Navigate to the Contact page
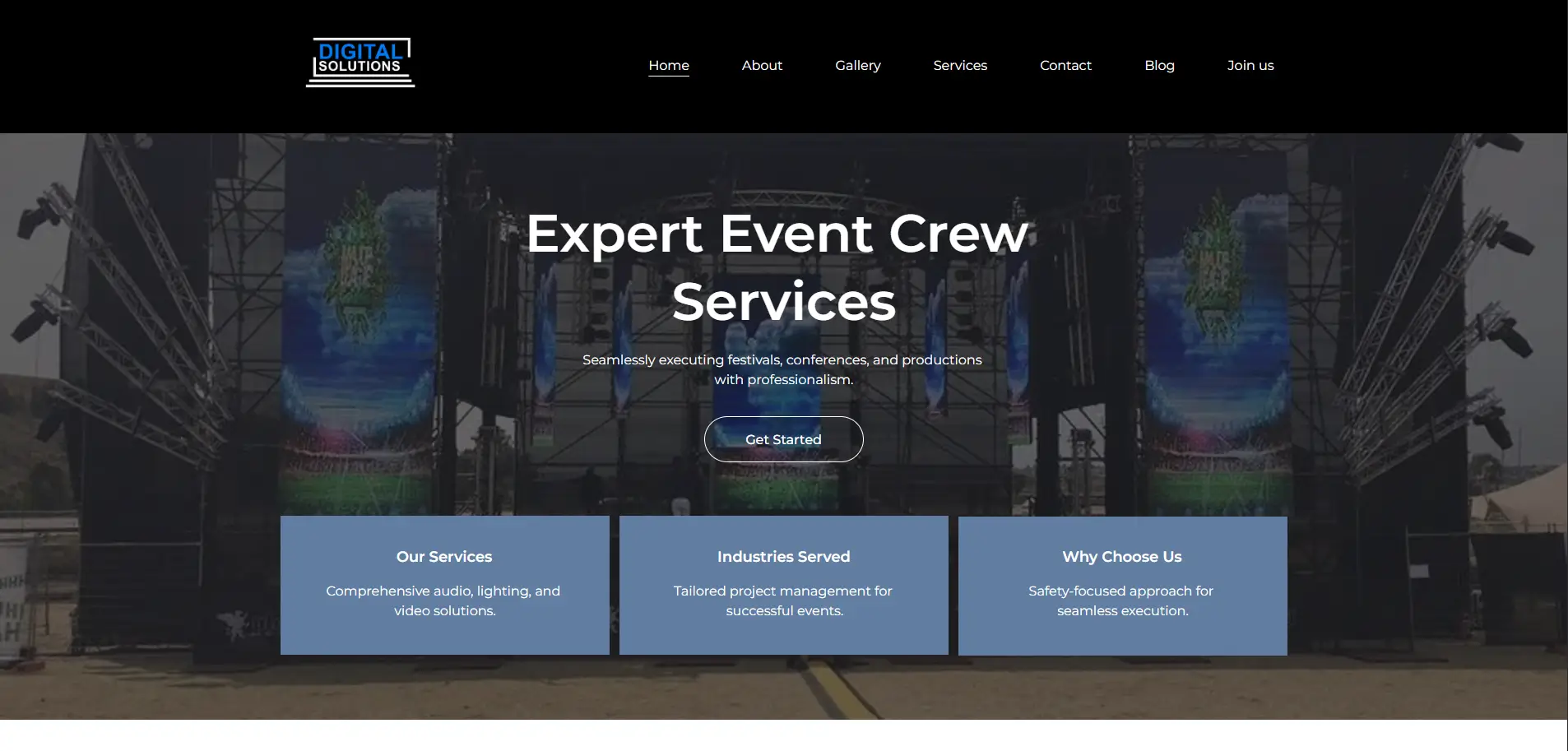 [x=1065, y=65]
